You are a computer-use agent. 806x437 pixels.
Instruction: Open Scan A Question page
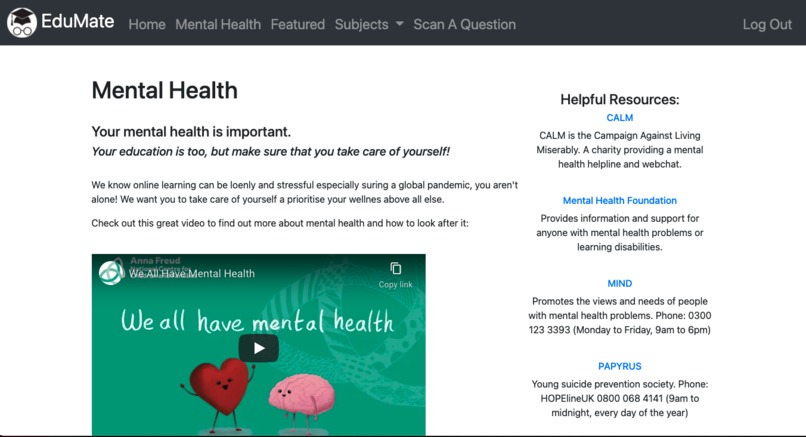(465, 24)
